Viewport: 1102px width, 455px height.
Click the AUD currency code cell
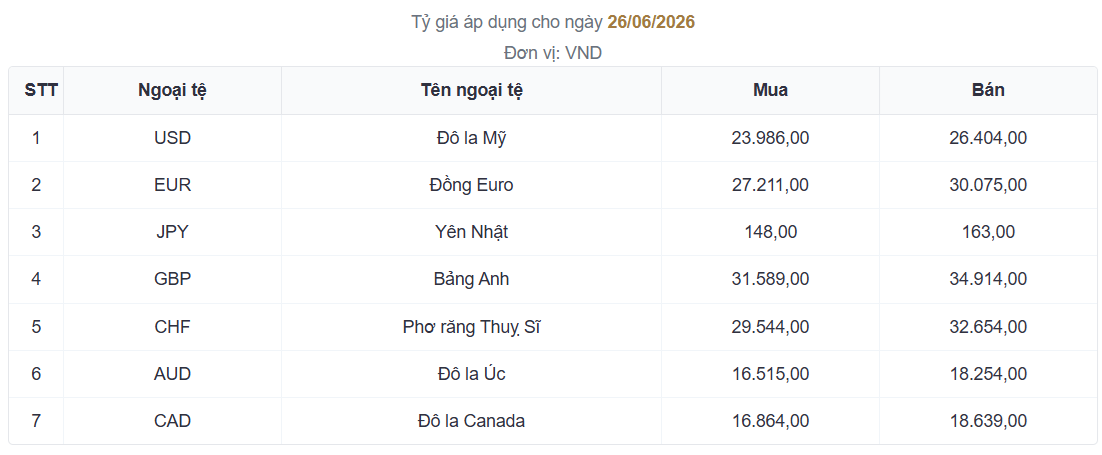click(x=172, y=374)
